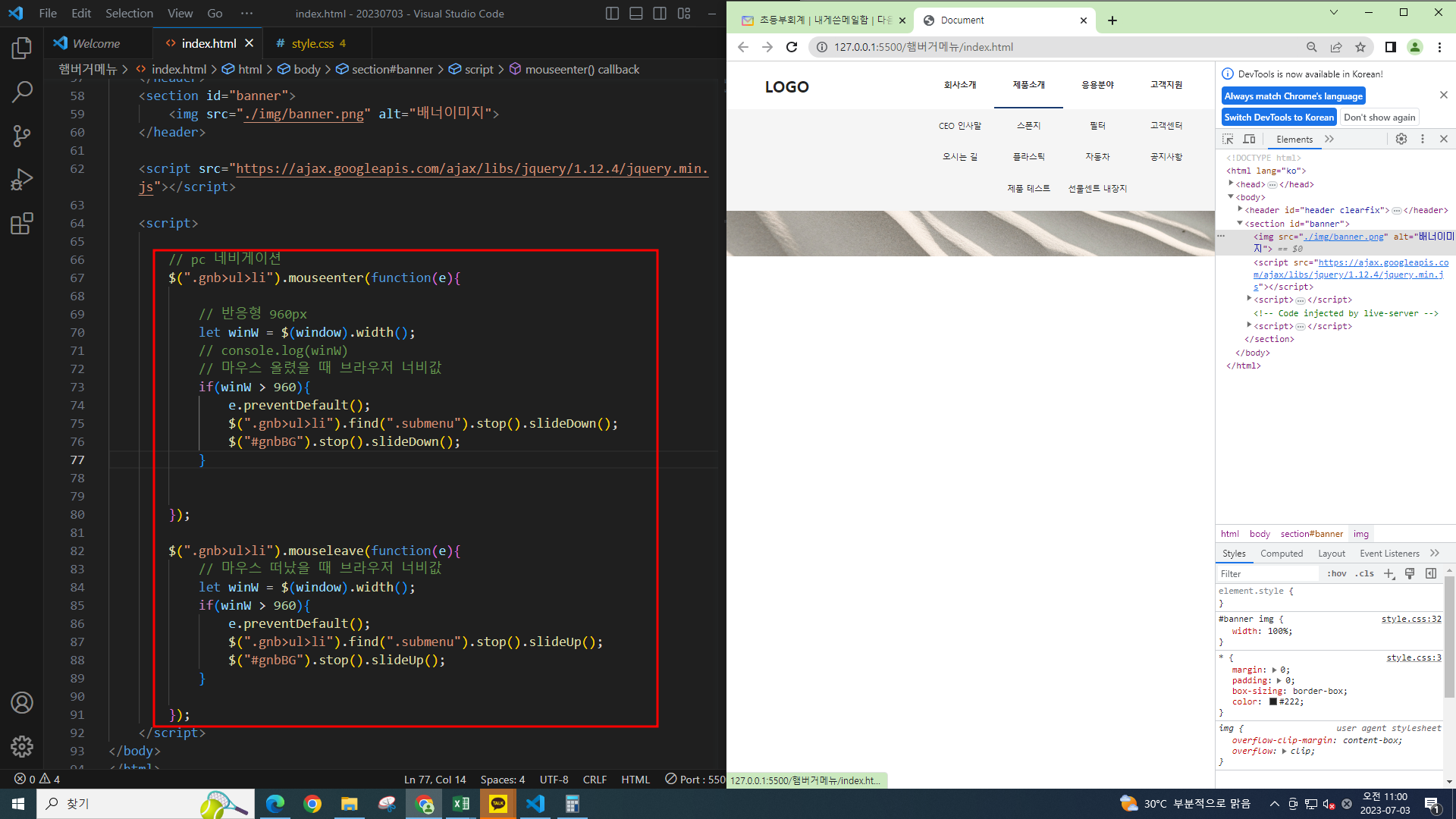Expand the header#header node in Elements
Screen dimensions: 1456x819
point(1240,209)
